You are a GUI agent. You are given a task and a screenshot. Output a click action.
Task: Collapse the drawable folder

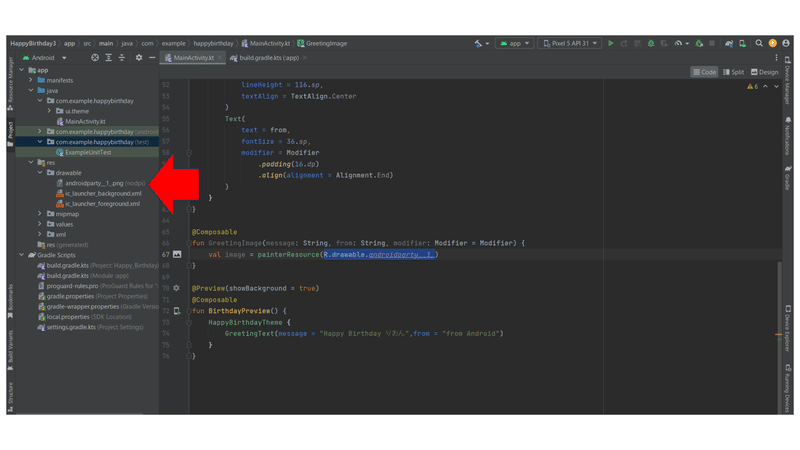coord(40,172)
